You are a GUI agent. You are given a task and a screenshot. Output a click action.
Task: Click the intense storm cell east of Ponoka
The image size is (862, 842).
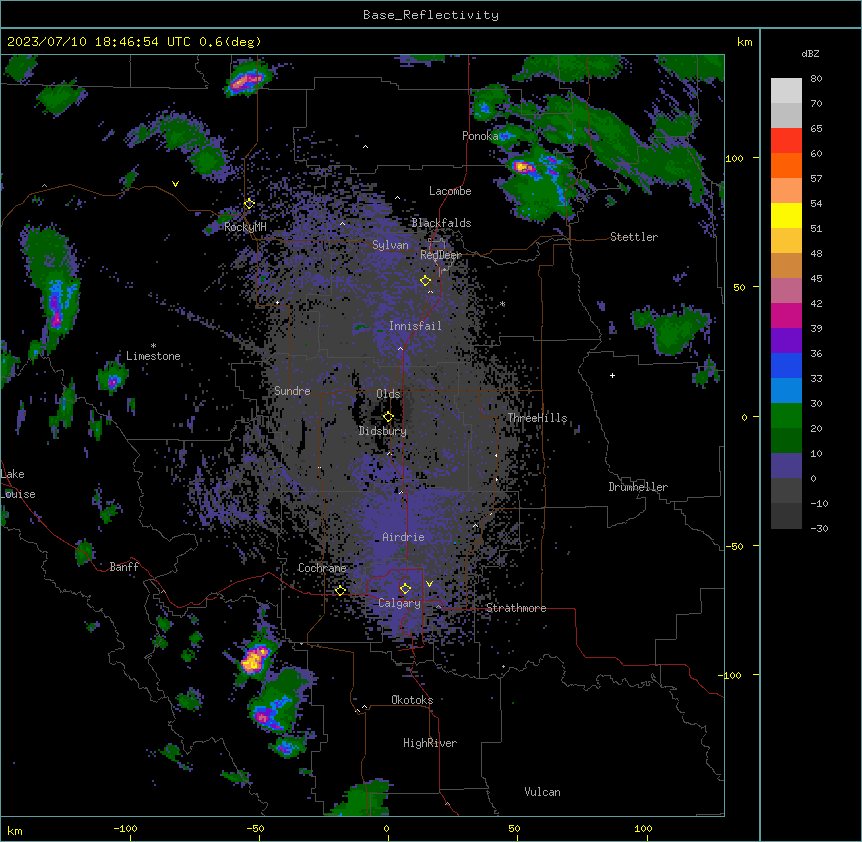coord(523,167)
